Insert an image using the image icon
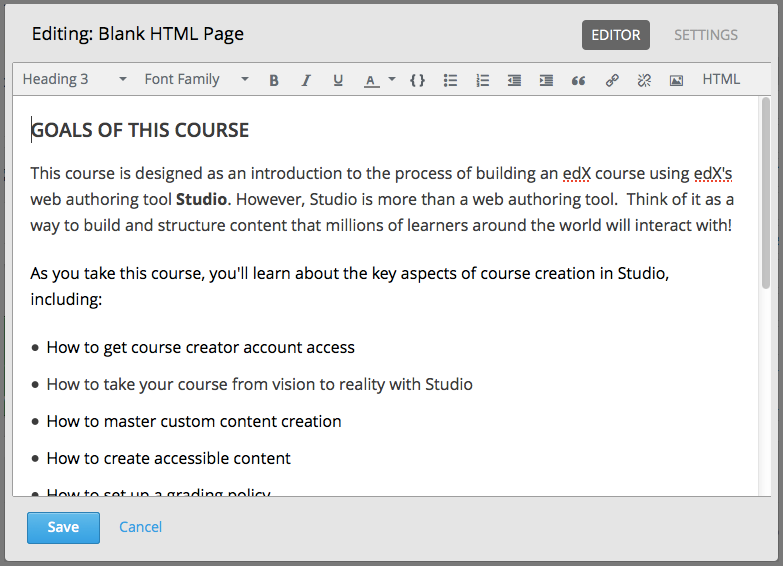 tap(676, 80)
